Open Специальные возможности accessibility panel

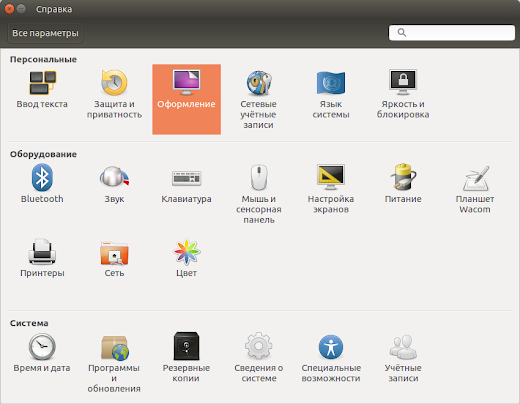(x=331, y=358)
